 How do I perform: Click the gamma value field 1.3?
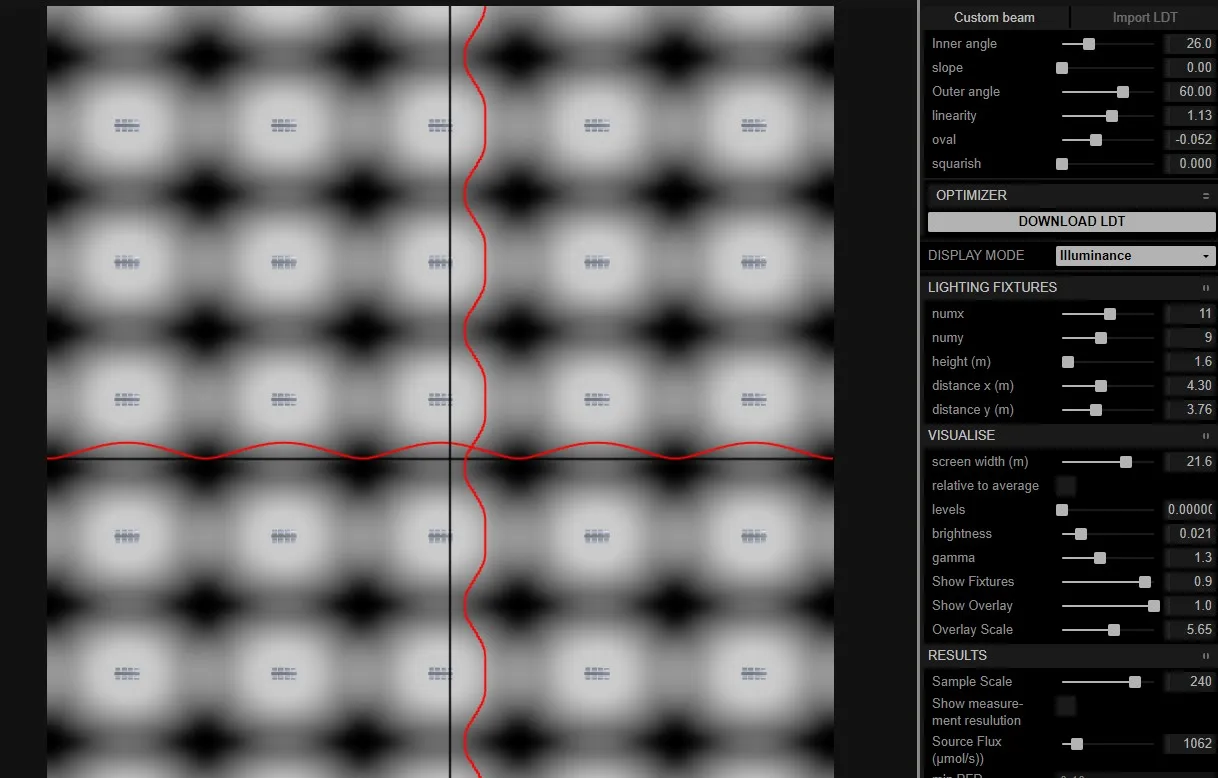1190,558
